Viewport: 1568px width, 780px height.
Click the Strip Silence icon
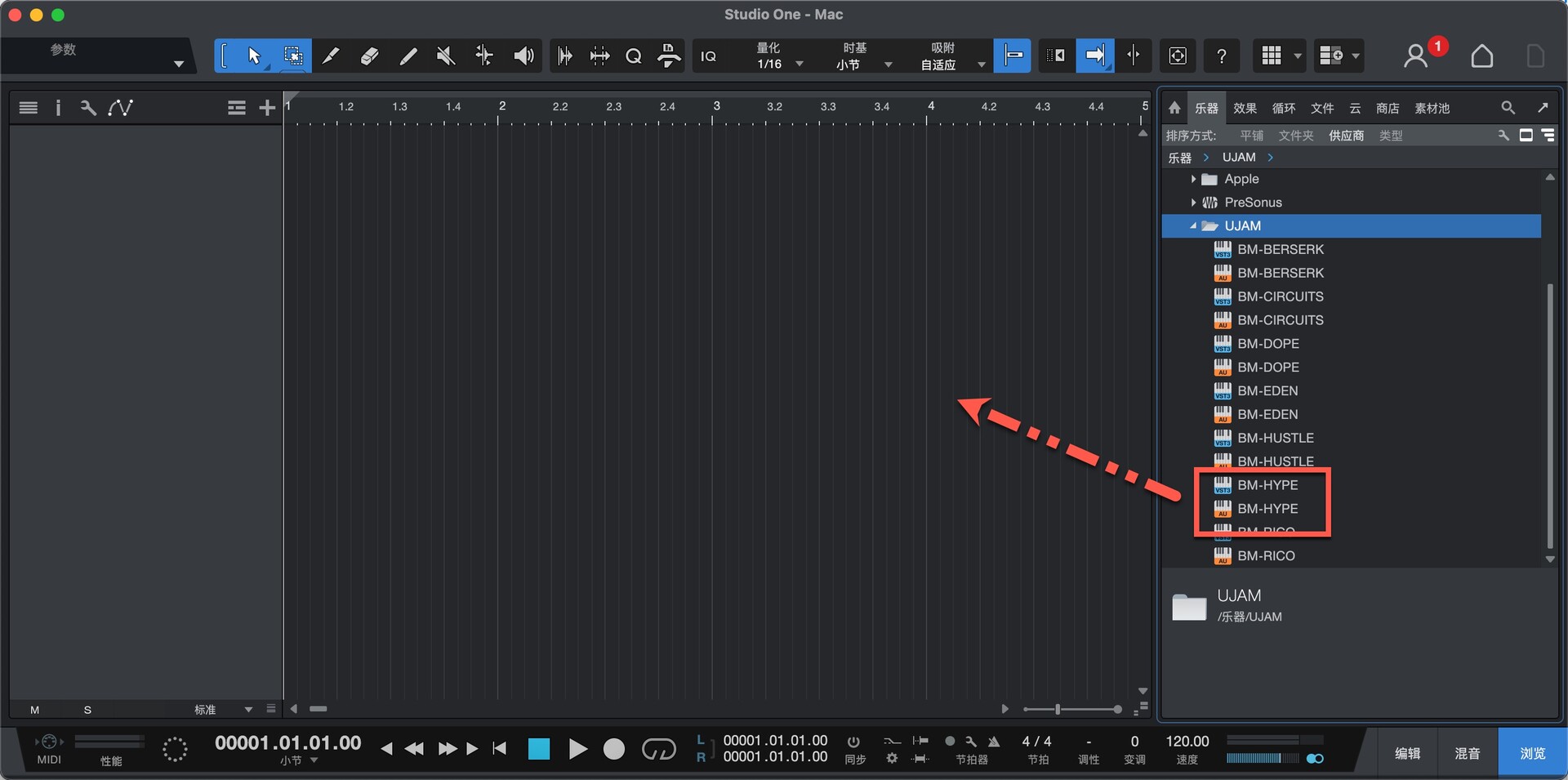click(x=599, y=56)
